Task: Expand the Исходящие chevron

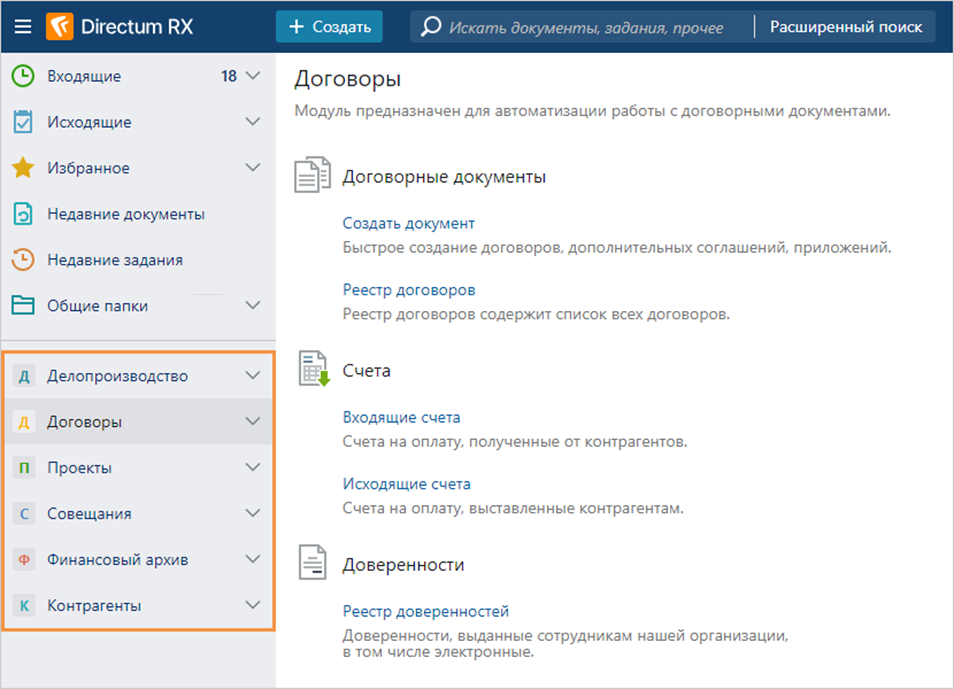Action: 252,122
